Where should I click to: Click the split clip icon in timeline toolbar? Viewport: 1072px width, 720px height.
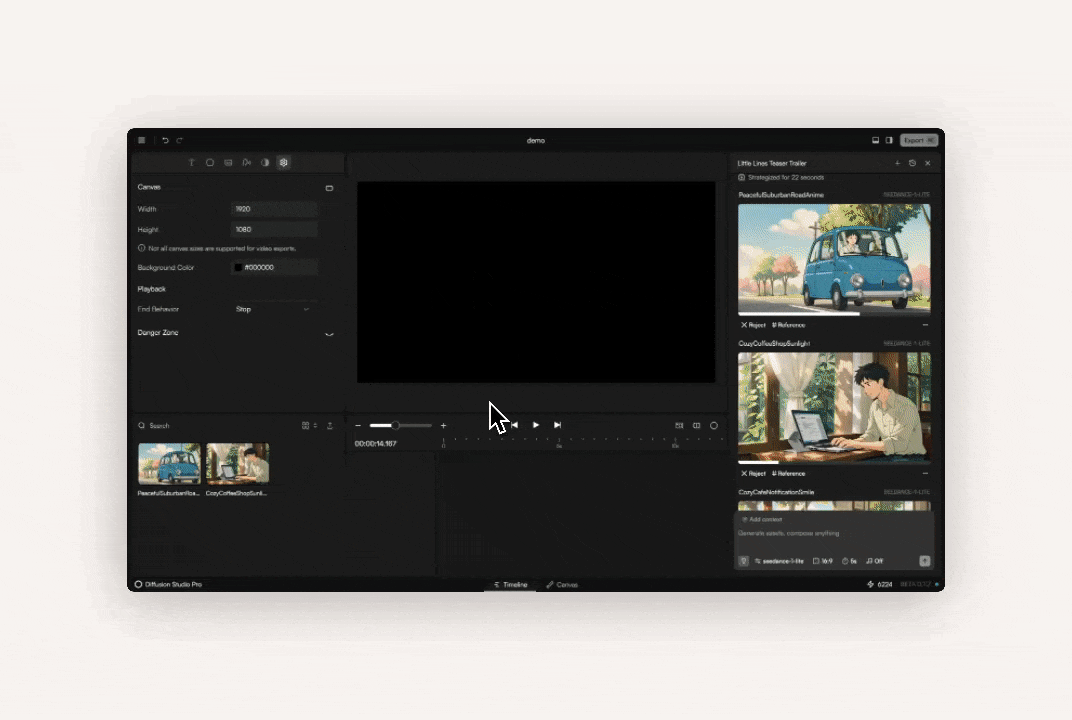[697, 425]
